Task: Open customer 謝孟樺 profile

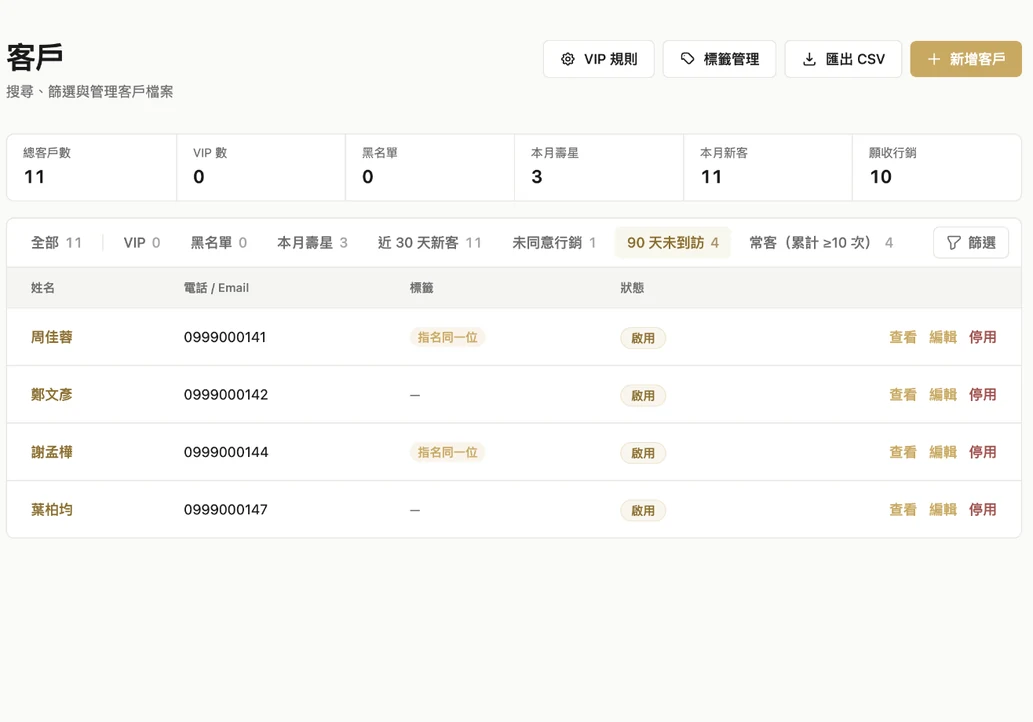Action: click(x=51, y=452)
